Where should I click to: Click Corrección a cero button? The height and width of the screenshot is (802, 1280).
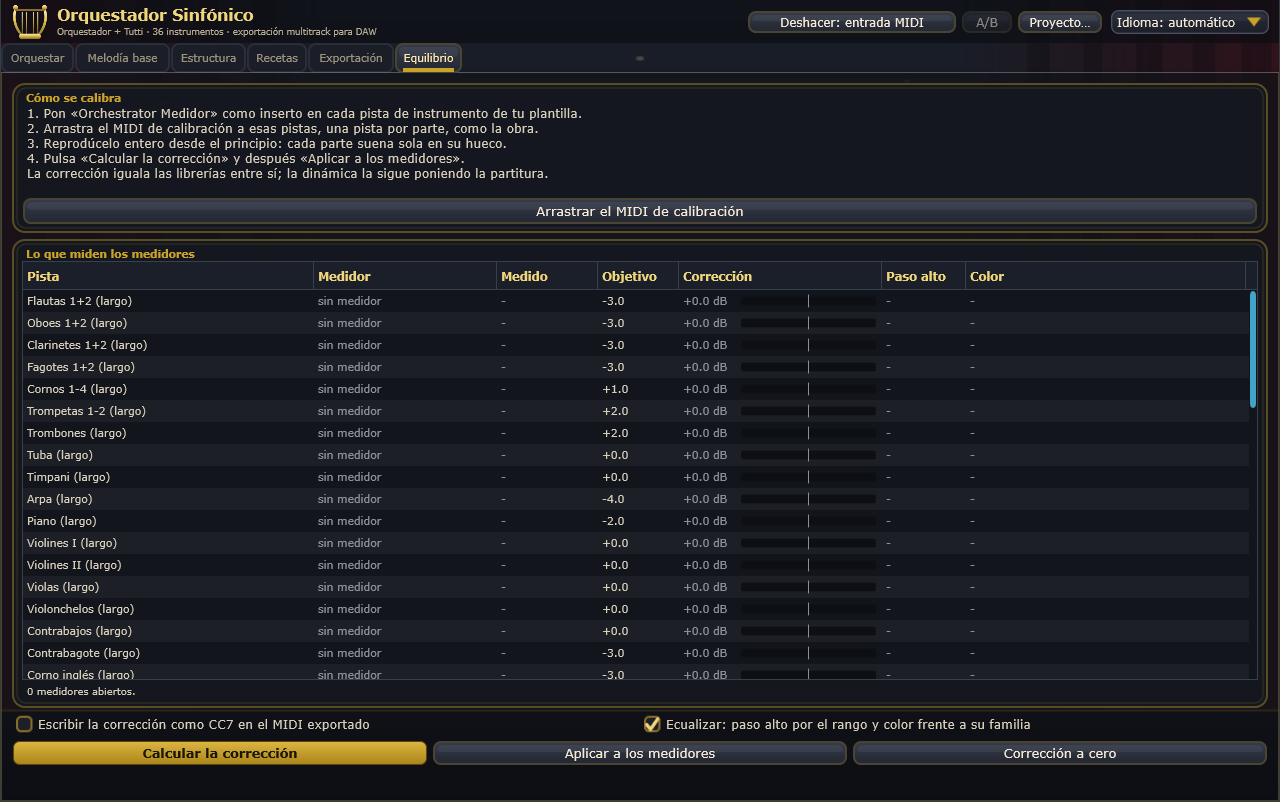pyautogui.click(x=1060, y=753)
